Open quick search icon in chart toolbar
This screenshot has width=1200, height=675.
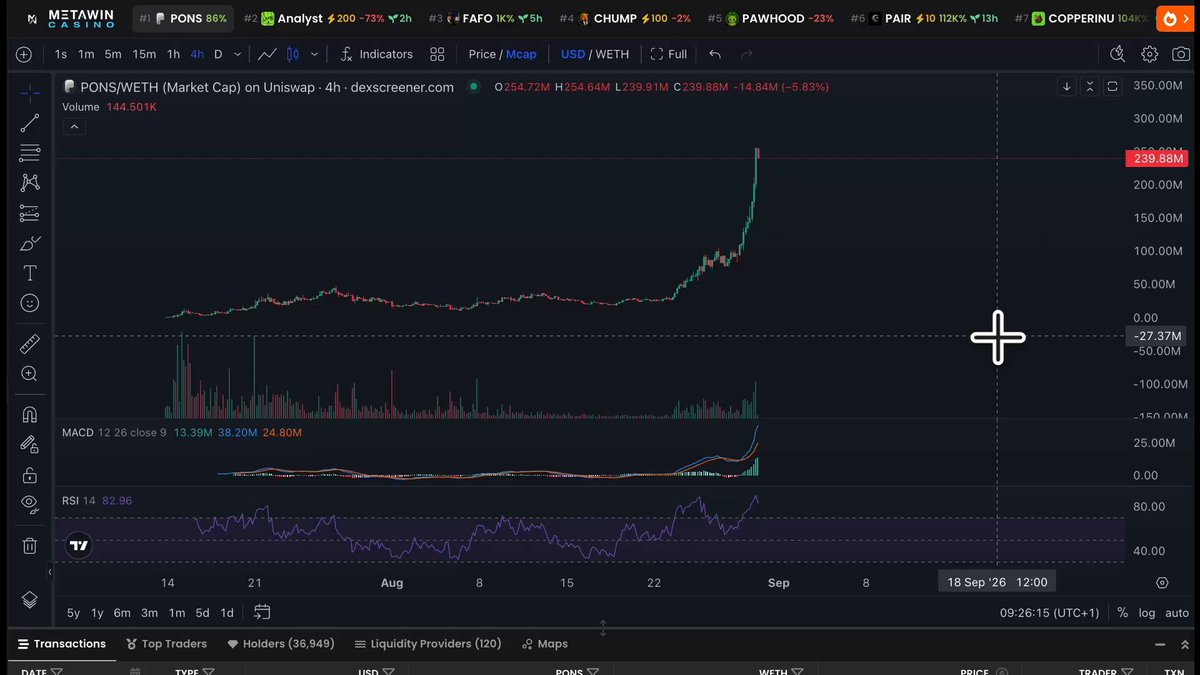pos(1118,54)
